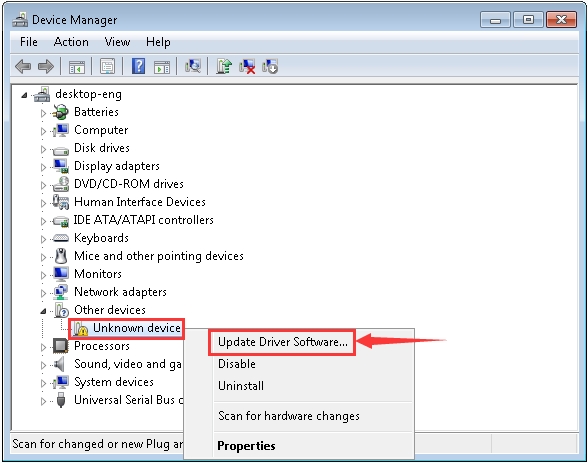The height and width of the screenshot is (463, 588).
Task: Select Disable from the context menu
Action: point(237,364)
